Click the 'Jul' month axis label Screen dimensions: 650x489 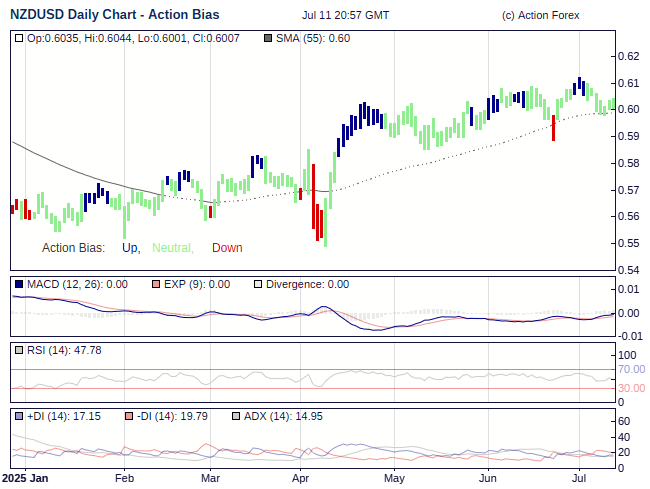tap(579, 479)
